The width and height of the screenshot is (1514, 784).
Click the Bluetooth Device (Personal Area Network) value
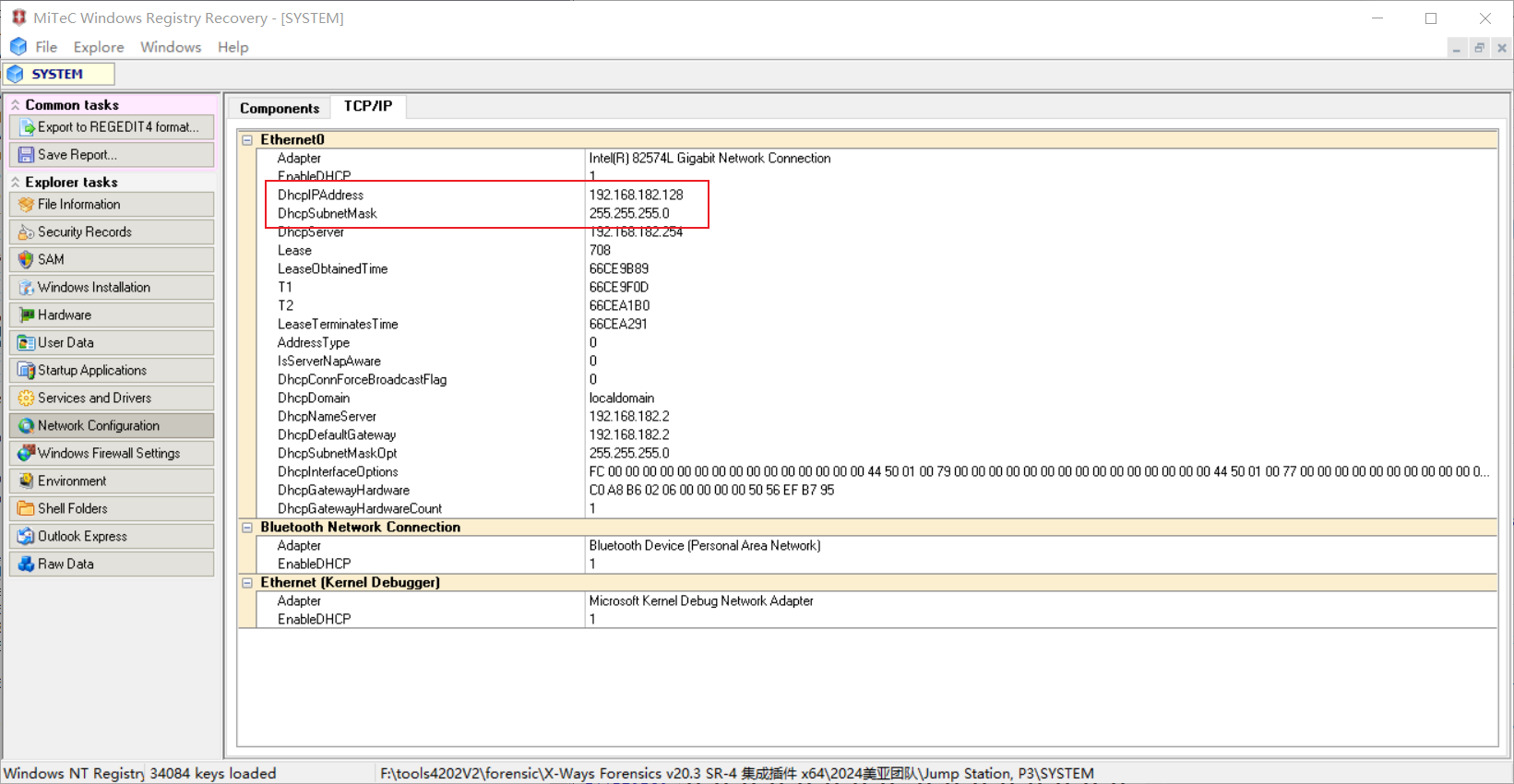(705, 546)
